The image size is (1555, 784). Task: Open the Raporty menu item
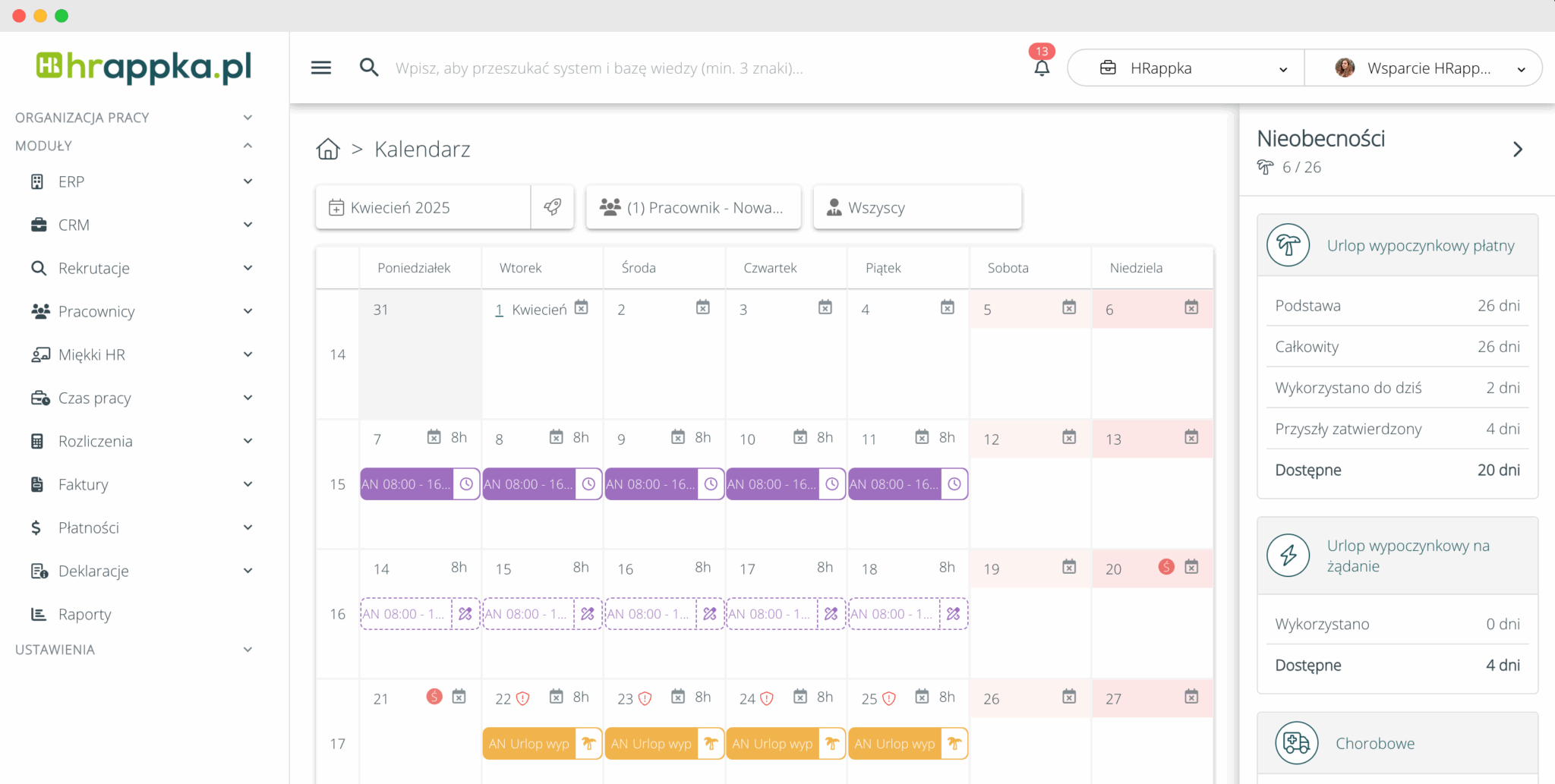pyautogui.click(x=85, y=614)
